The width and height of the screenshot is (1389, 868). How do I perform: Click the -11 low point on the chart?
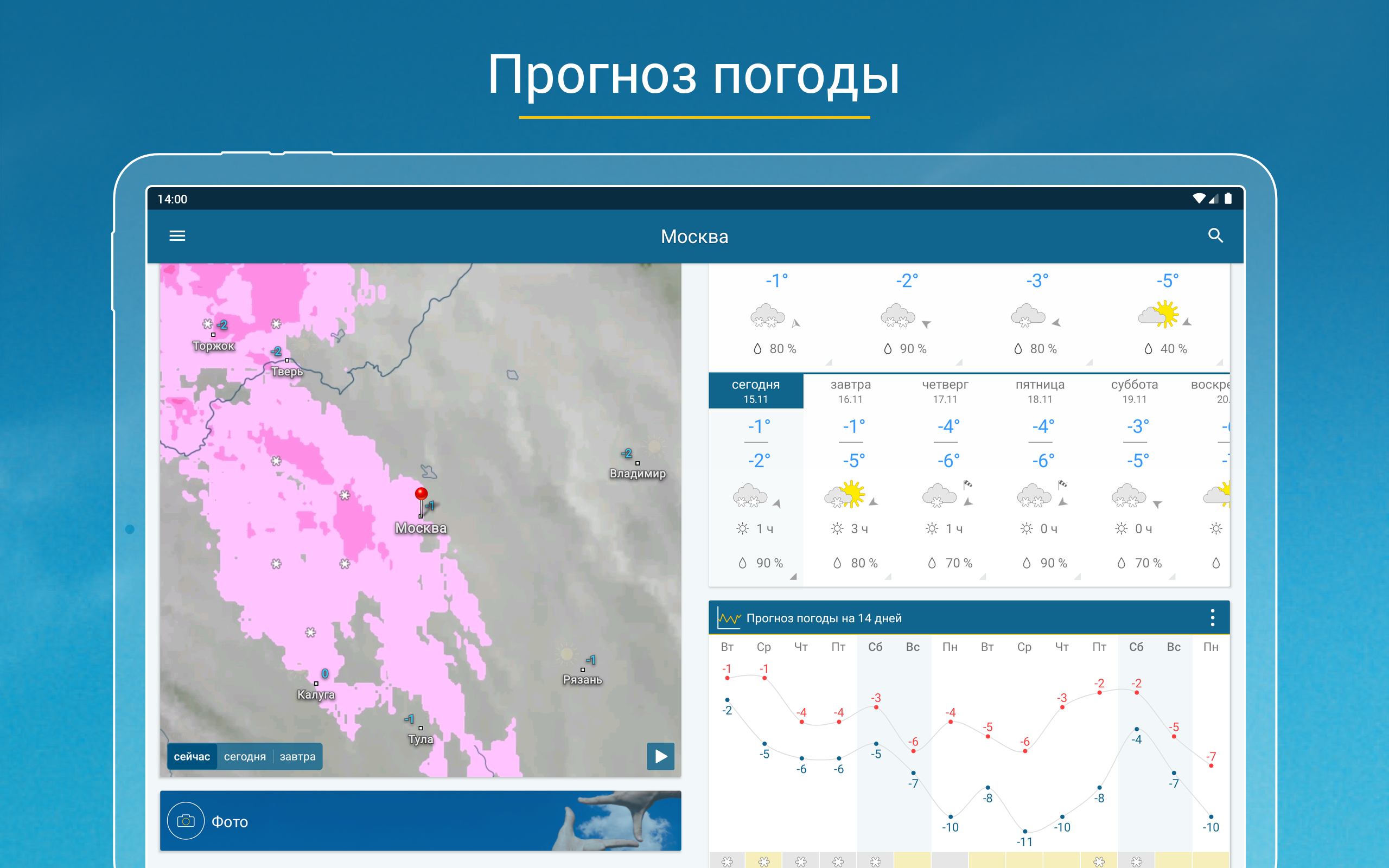1024,831
